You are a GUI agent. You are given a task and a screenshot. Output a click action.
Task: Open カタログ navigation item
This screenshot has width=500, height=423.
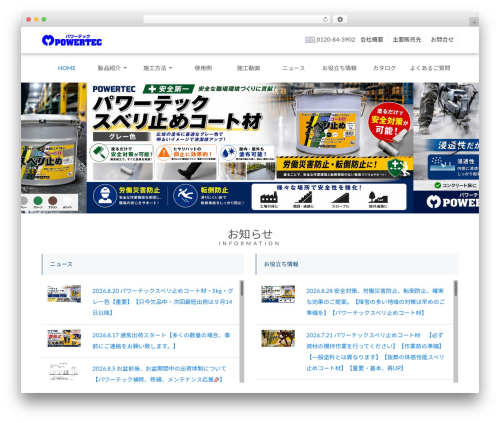pyautogui.click(x=384, y=68)
